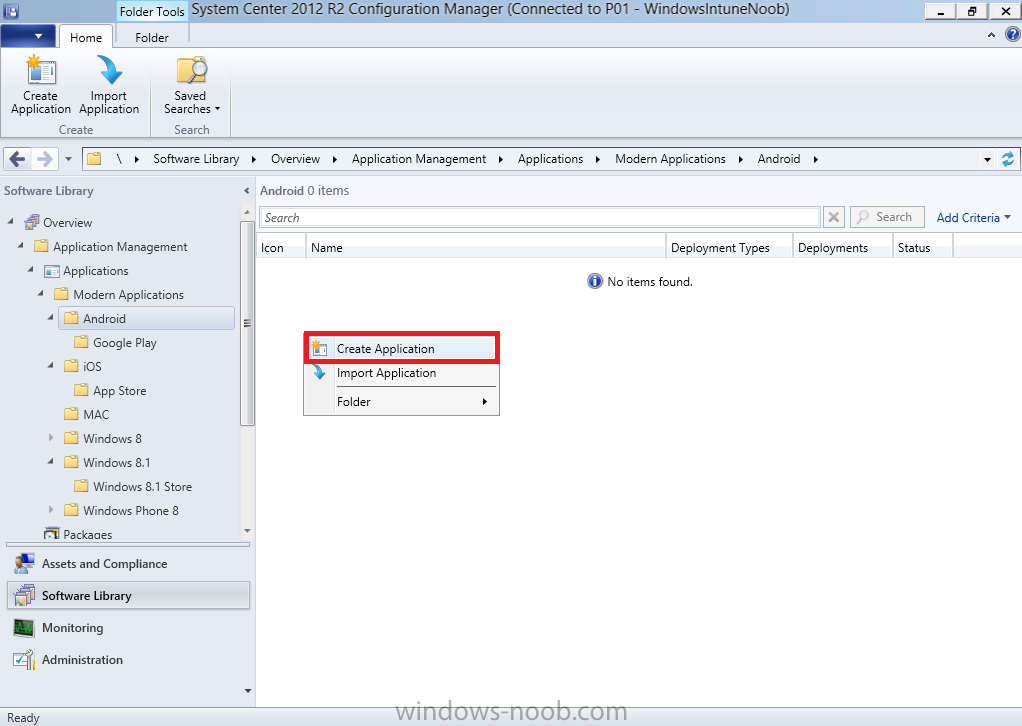The width and height of the screenshot is (1022, 726).
Task: Open the blue application menu button
Action: (28, 36)
